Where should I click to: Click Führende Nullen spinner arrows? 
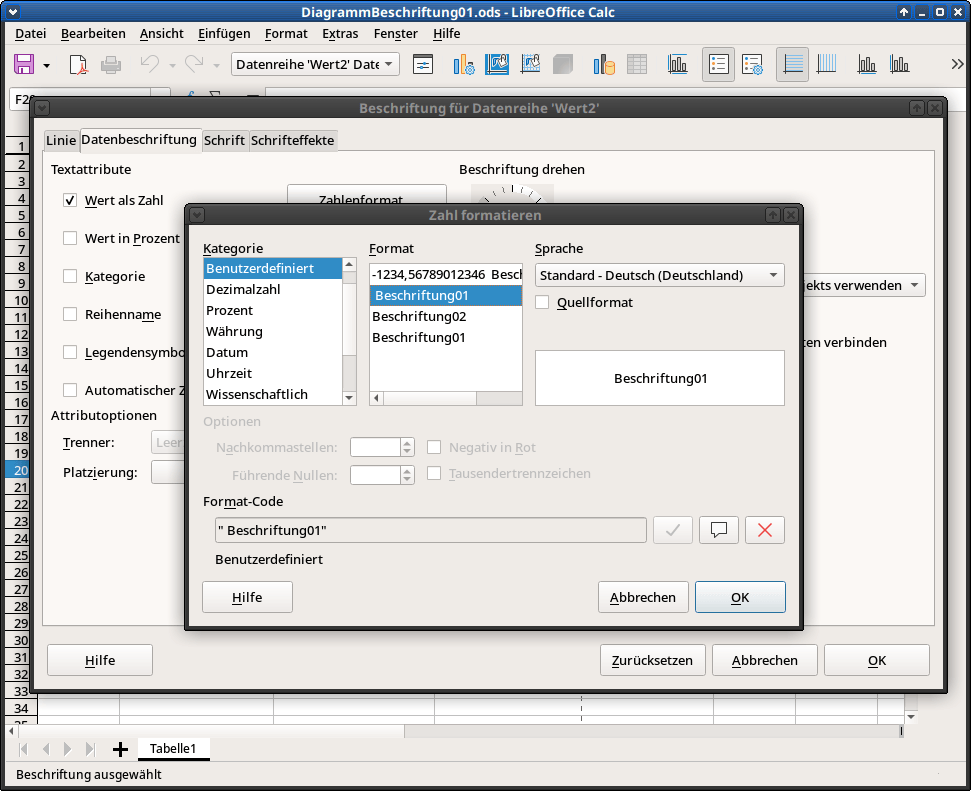click(x=407, y=475)
